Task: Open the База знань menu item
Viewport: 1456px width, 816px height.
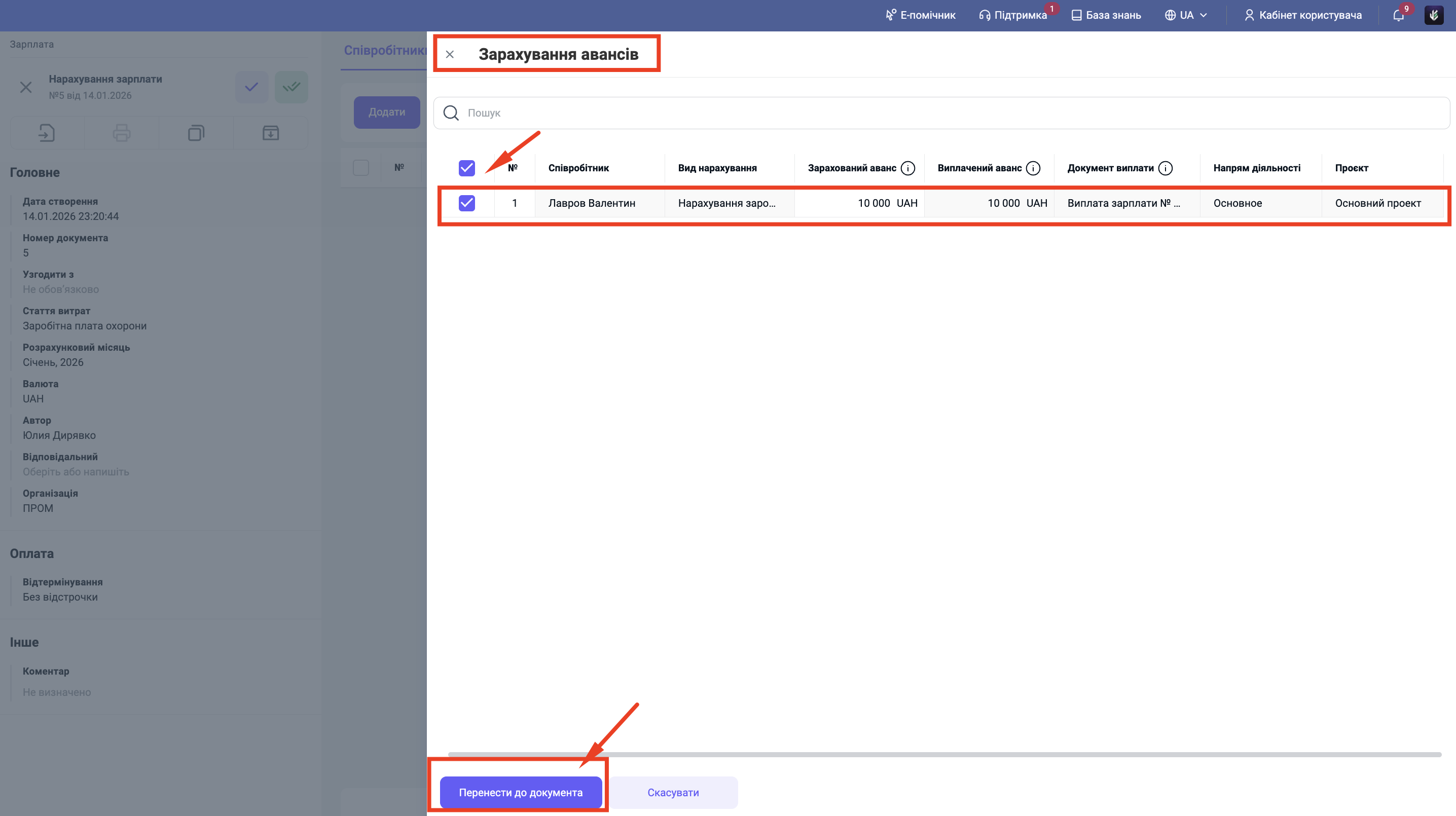Action: (1106, 15)
